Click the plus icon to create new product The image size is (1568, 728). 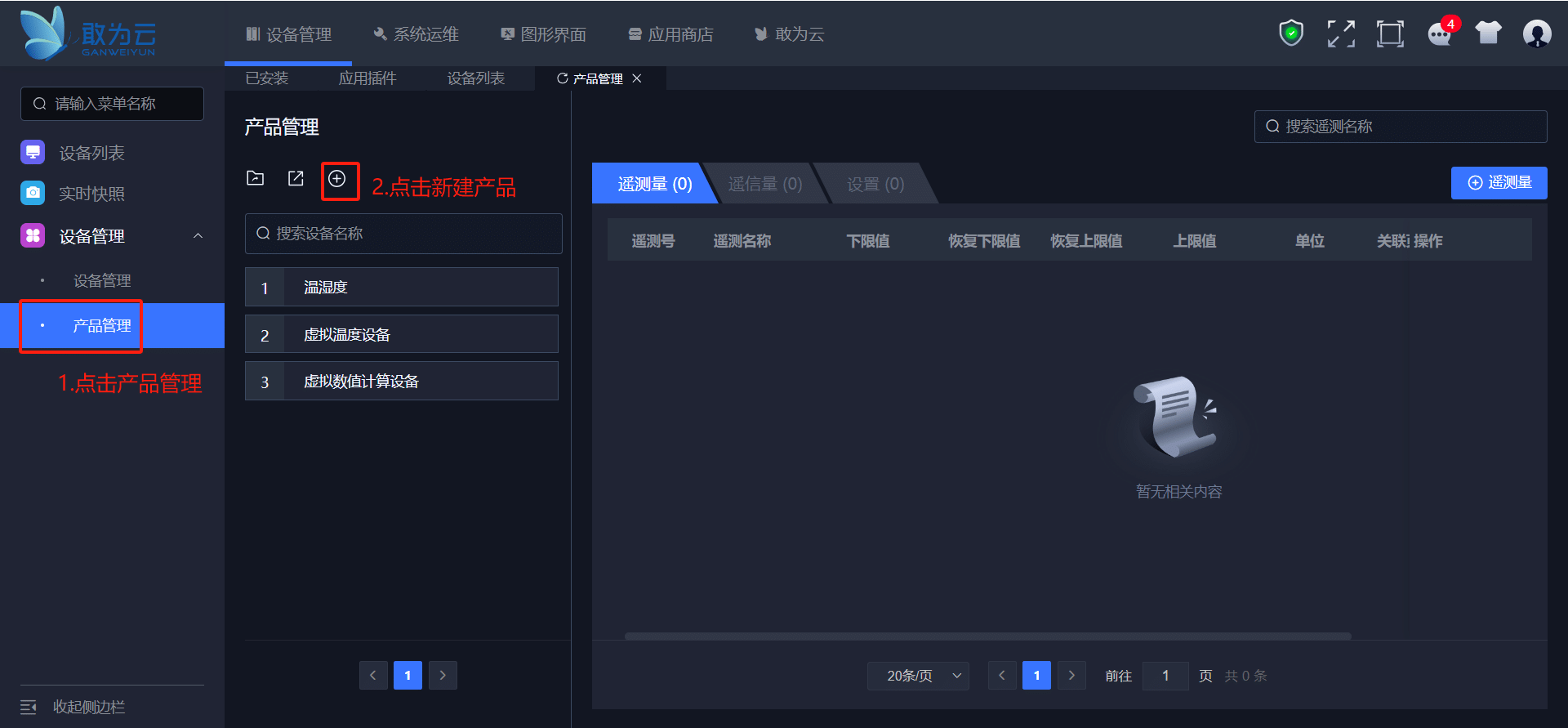pyautogui.click(x=337, y=178)
